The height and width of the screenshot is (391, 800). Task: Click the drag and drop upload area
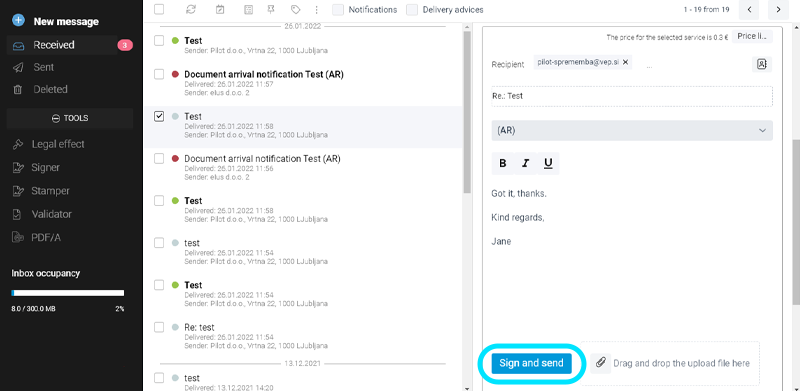pos(670,363)
